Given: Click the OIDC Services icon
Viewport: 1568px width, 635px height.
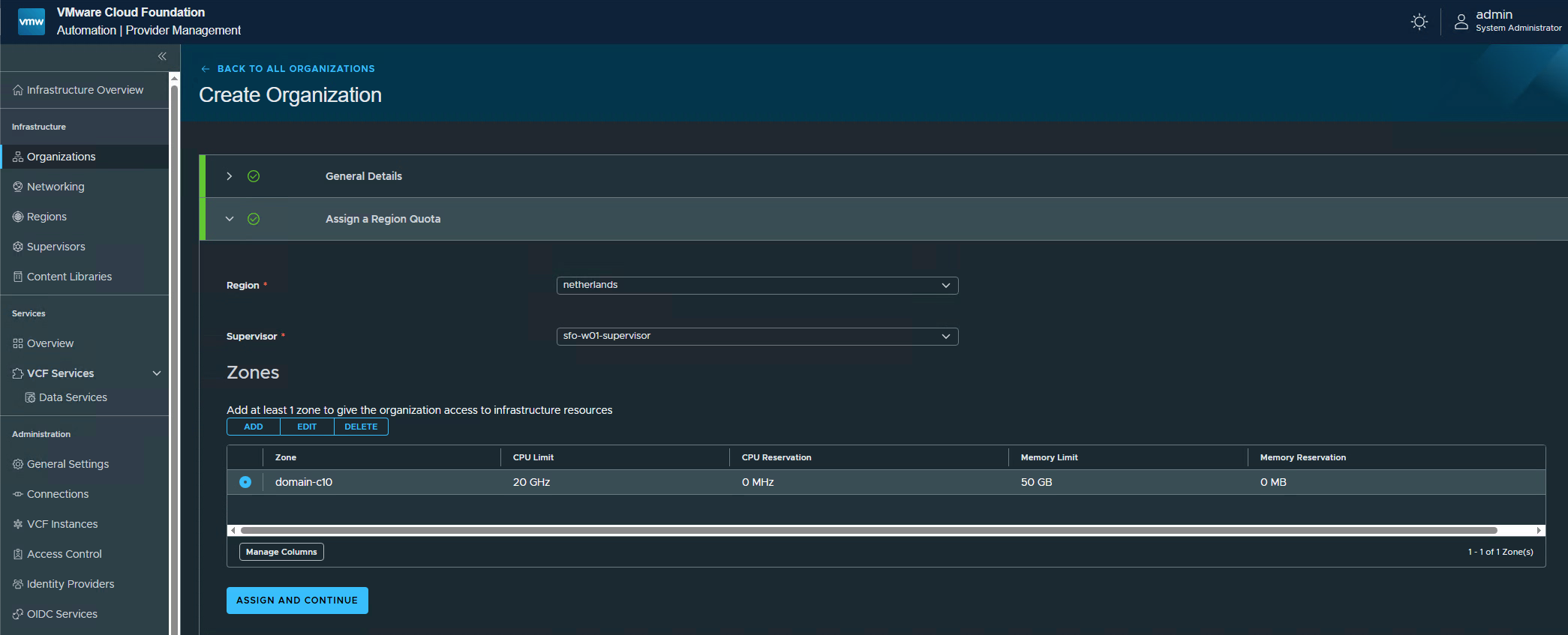Looking at the screenshot, I should point(18,614).
